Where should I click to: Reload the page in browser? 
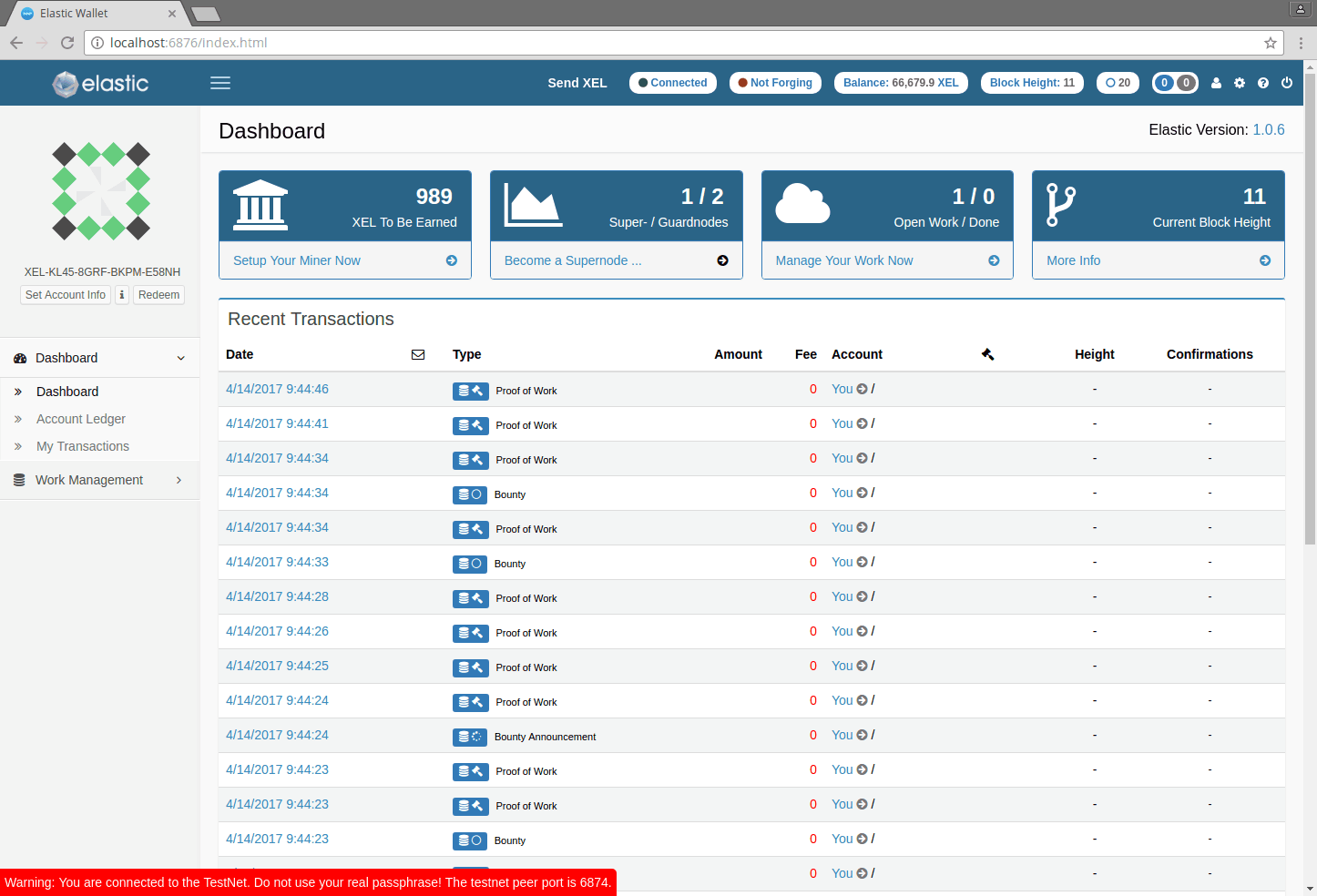click(x=67, y=43)
